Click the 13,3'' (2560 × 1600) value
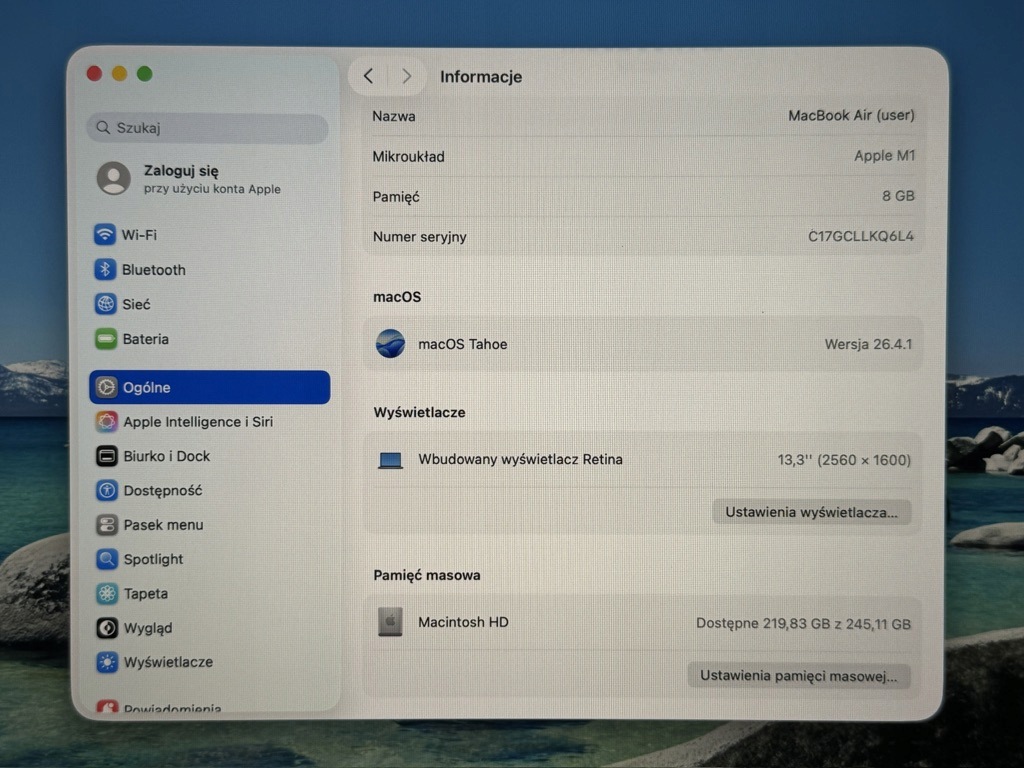The width and height of the screenshot is (1024, 768). tap(844, 460)
